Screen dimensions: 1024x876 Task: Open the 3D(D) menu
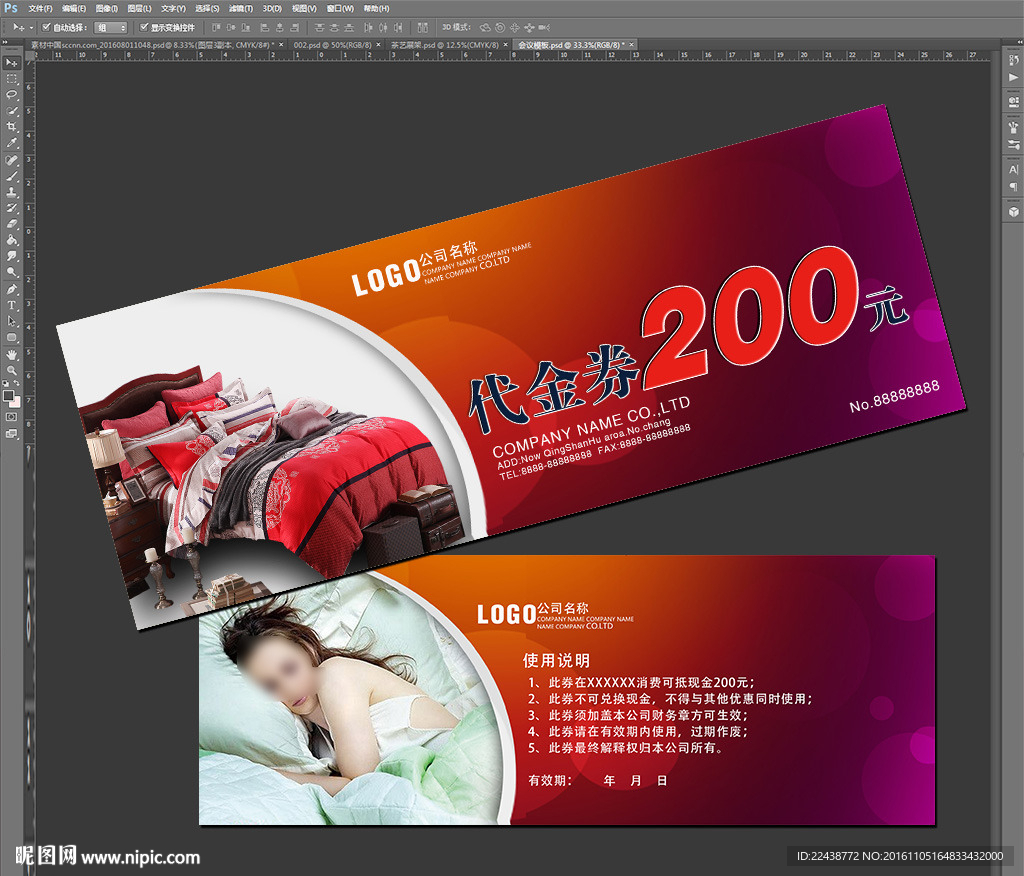pyautogui.click(x=272, y=8)
